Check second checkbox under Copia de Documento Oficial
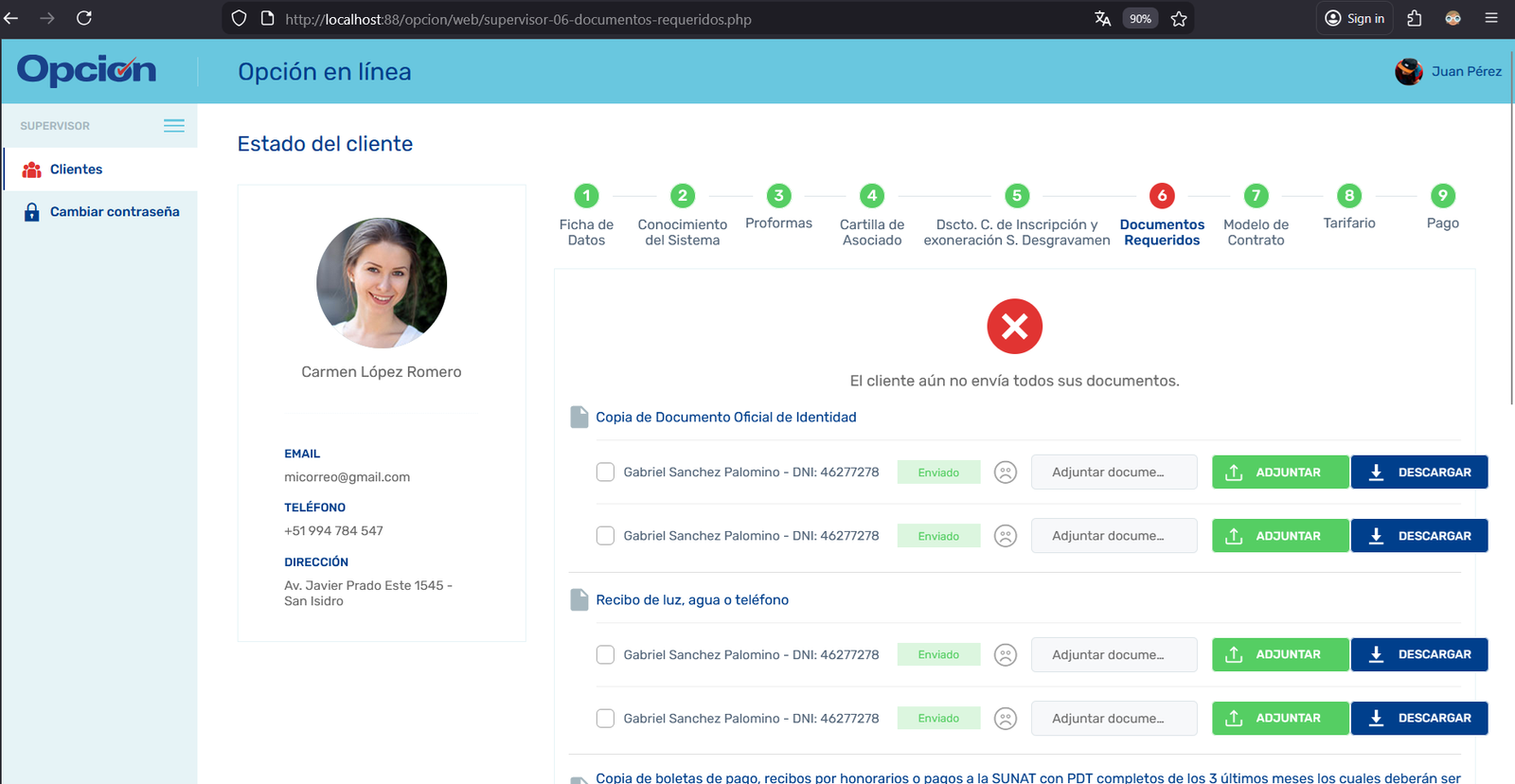Screen dimensions: 1515x784 click(605, 536)
